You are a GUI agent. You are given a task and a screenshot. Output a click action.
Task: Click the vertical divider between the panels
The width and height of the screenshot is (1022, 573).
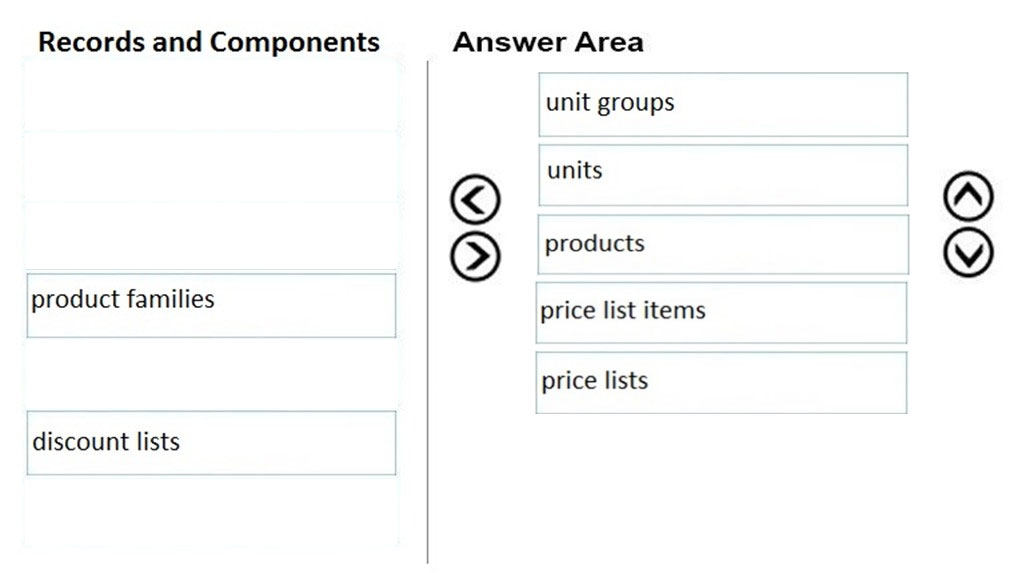point(428,312)
